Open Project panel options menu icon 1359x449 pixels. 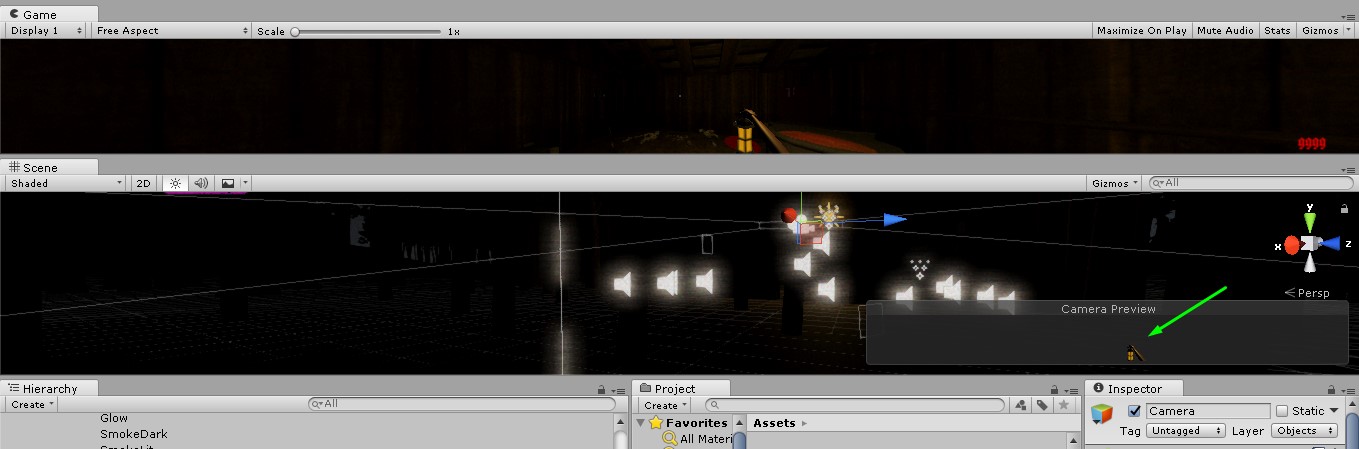[1071, 390]
